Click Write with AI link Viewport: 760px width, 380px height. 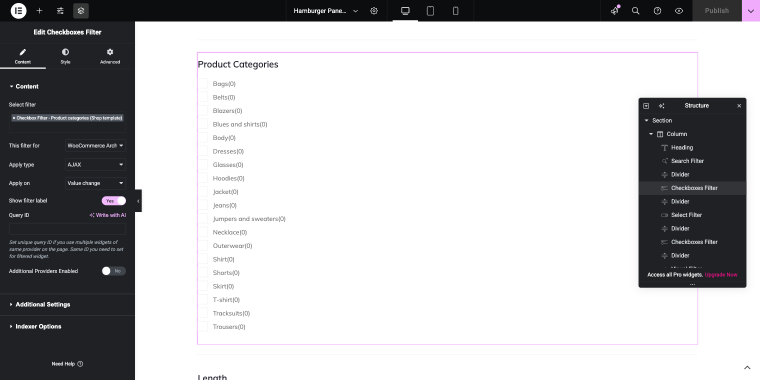108,215
